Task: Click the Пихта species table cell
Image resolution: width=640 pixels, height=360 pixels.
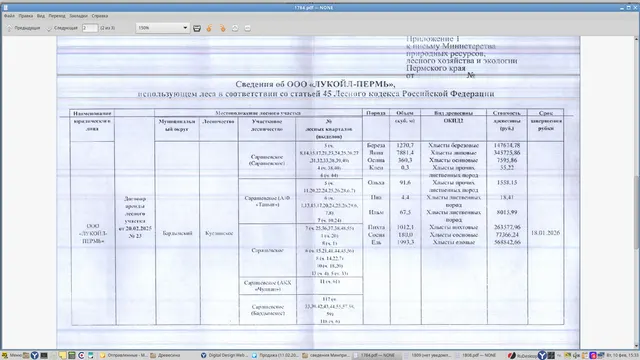Action: 376,227
